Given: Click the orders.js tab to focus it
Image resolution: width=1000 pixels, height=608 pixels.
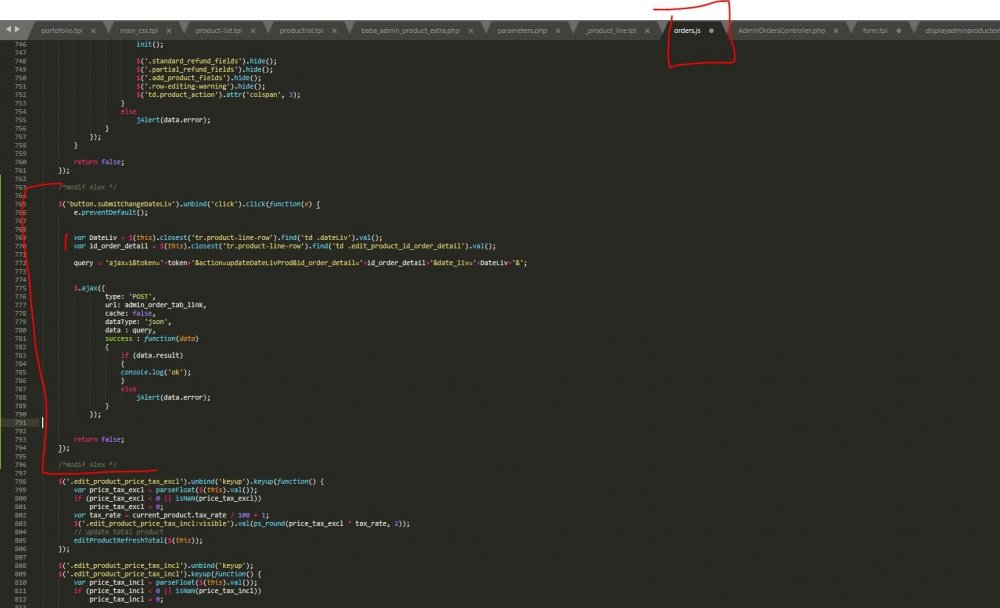Looking at the screenshot, I should tap(685, 30).
